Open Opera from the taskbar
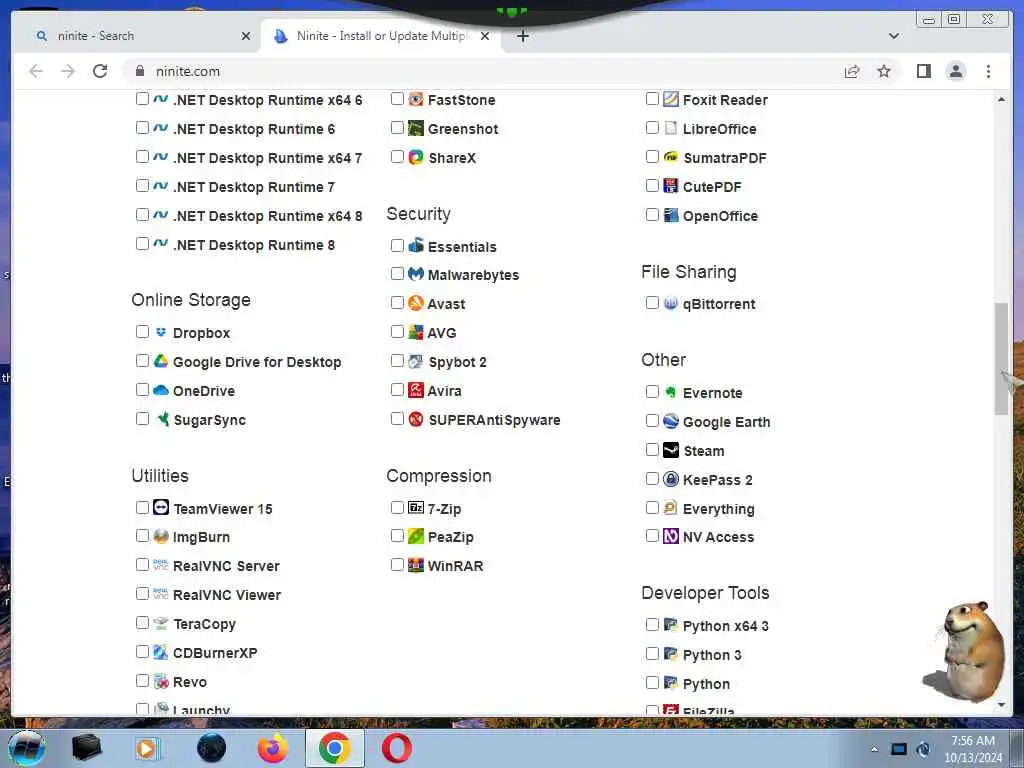This screenshot has height=768, width=1024. click(x=396, y=748)
